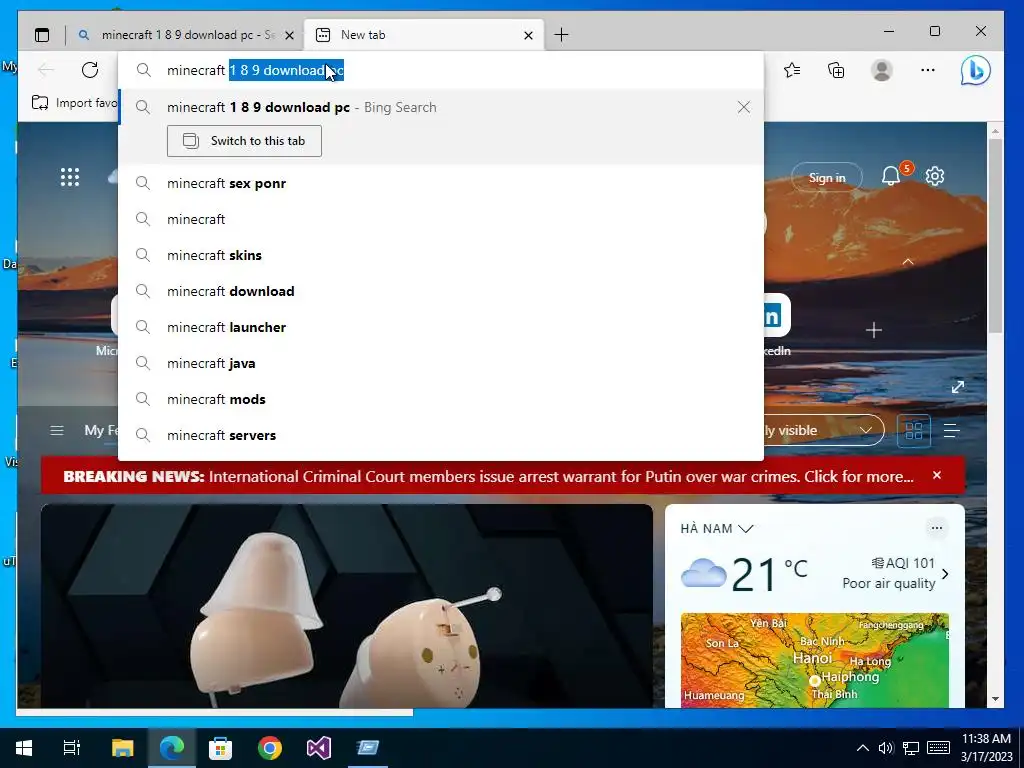Screen dimensions: 1024x768
Task: Open the notifications bell icon
Action: tap(891, 176)
